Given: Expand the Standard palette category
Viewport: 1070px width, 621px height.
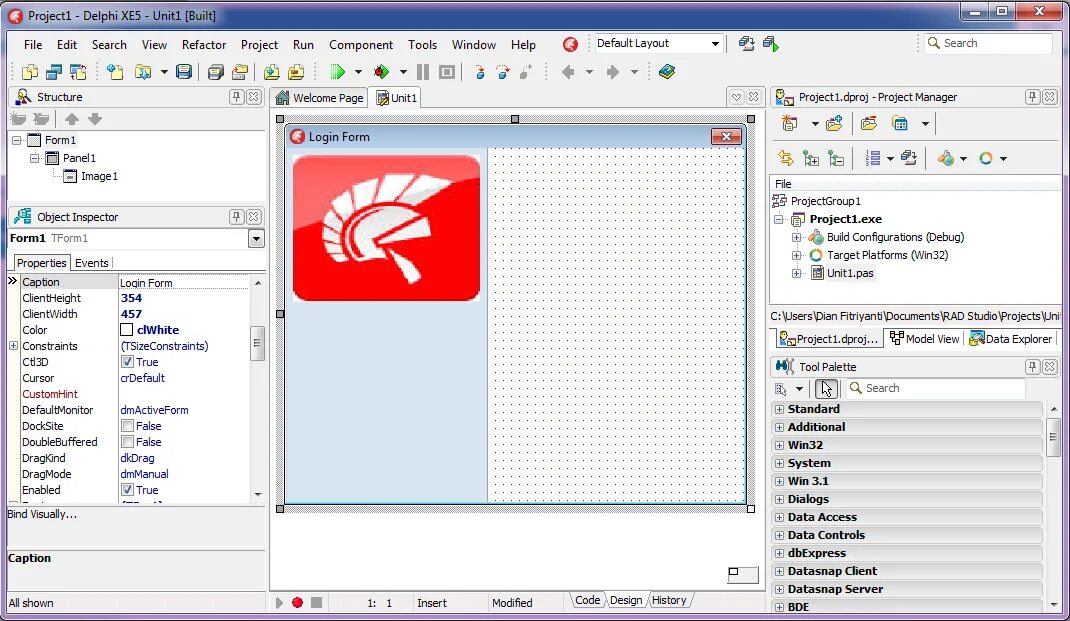Looking at the screenshot, I should (x=779, y=409).
